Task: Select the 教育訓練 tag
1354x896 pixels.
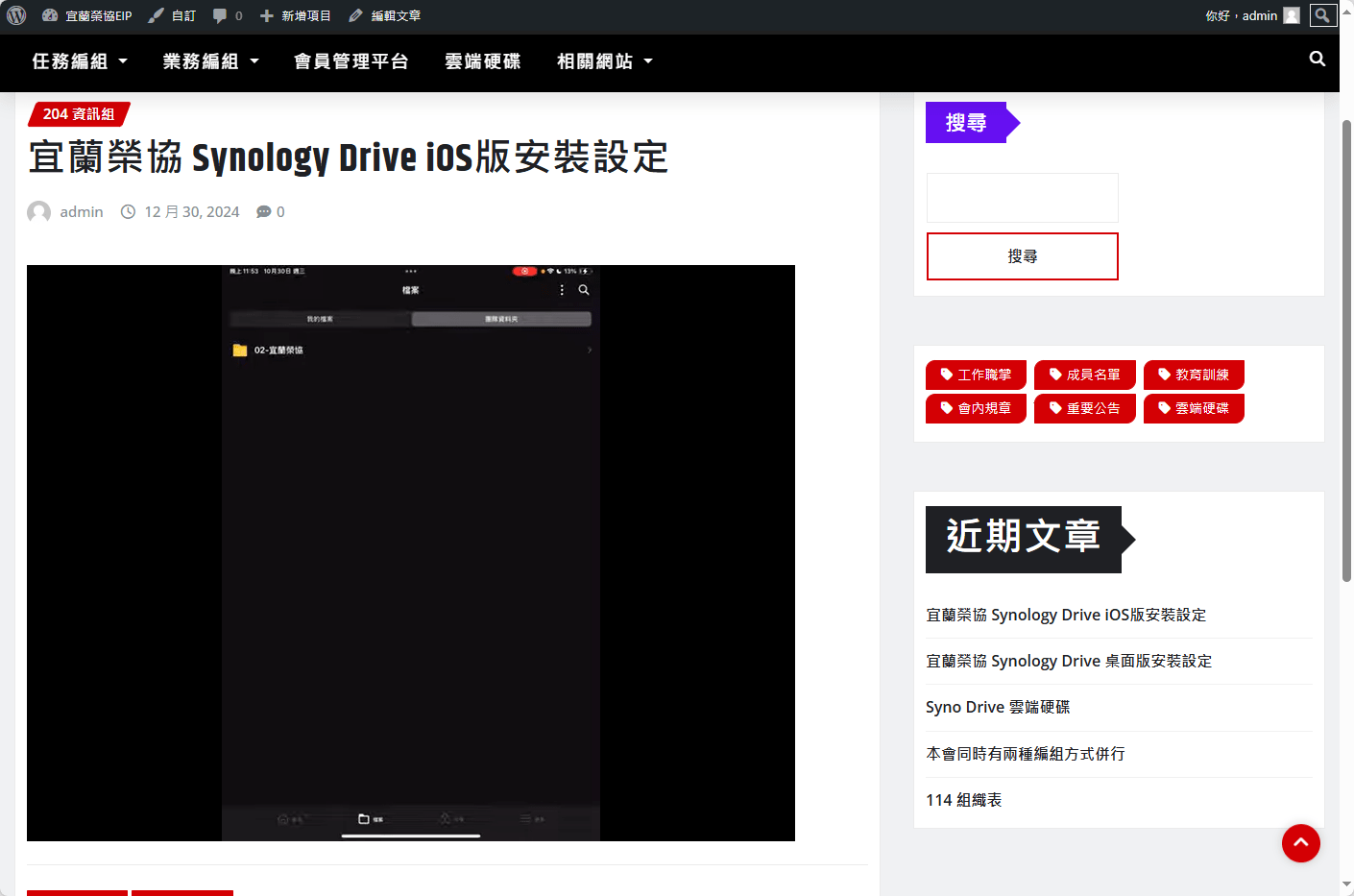Action: point(1194,375)
